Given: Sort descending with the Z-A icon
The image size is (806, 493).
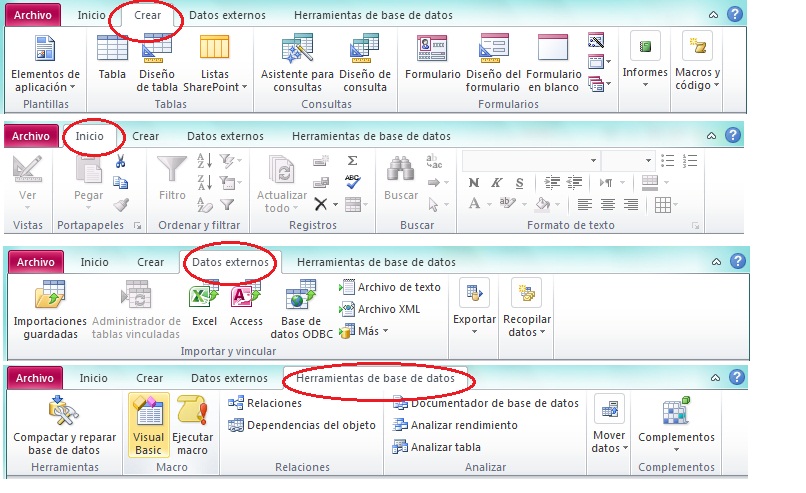Looking at the screenshot, I should pyautogui.click(x=204, y=182).
